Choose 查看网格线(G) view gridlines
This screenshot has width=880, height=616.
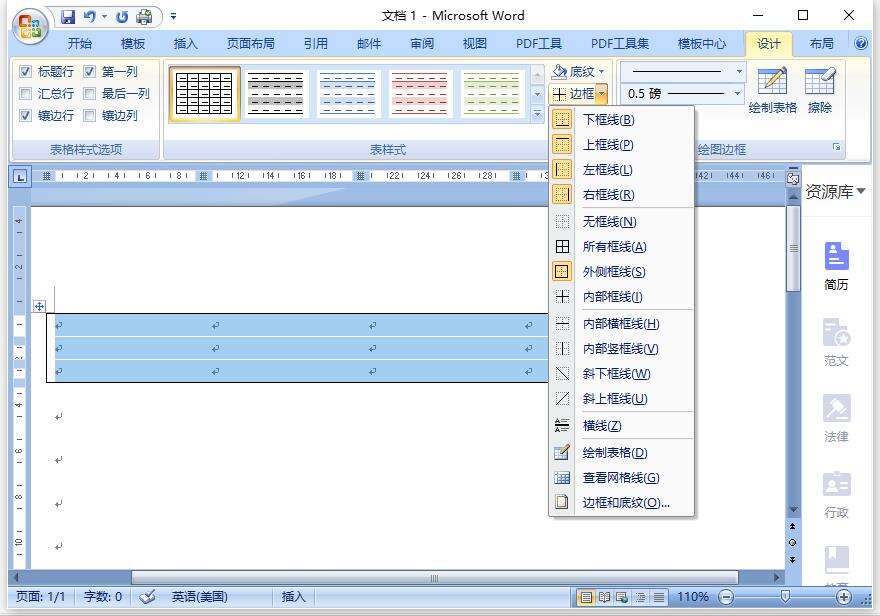tap(621, 478)
